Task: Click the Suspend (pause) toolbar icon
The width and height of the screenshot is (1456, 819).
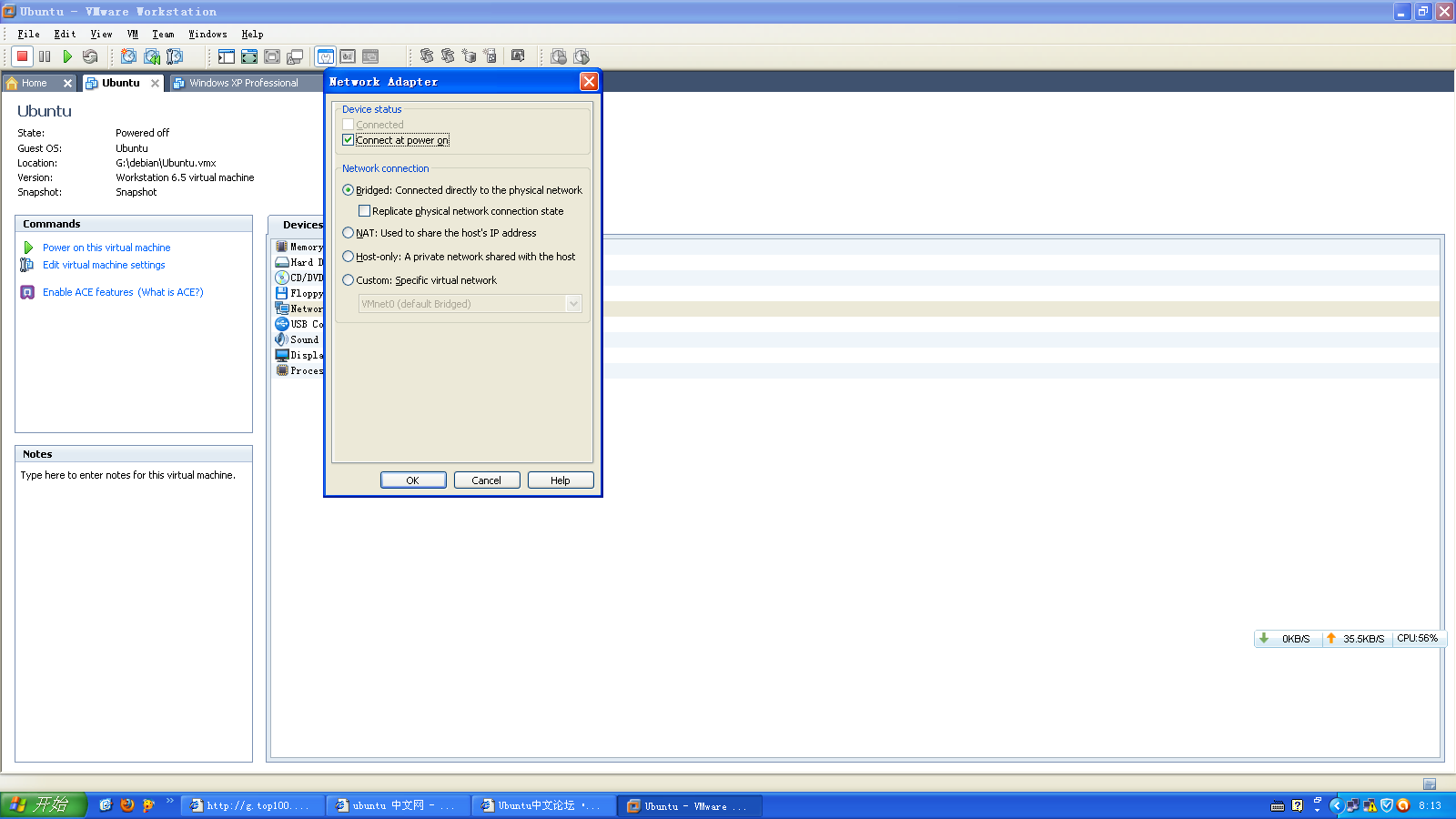Action: [x=45, y=56]
